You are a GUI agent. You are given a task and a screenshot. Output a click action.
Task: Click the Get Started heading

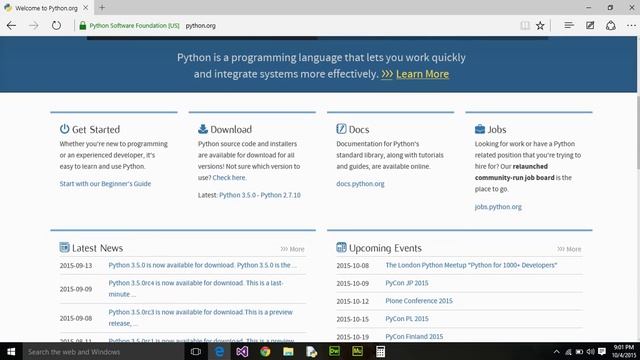point(96,129)
